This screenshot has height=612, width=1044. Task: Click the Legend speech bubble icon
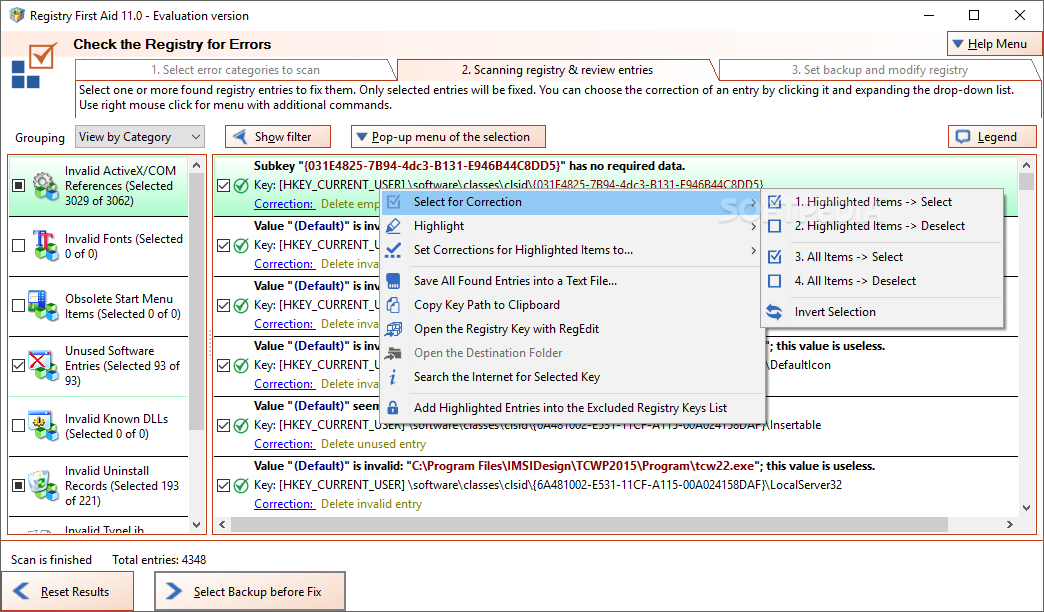tap(963, 137)
